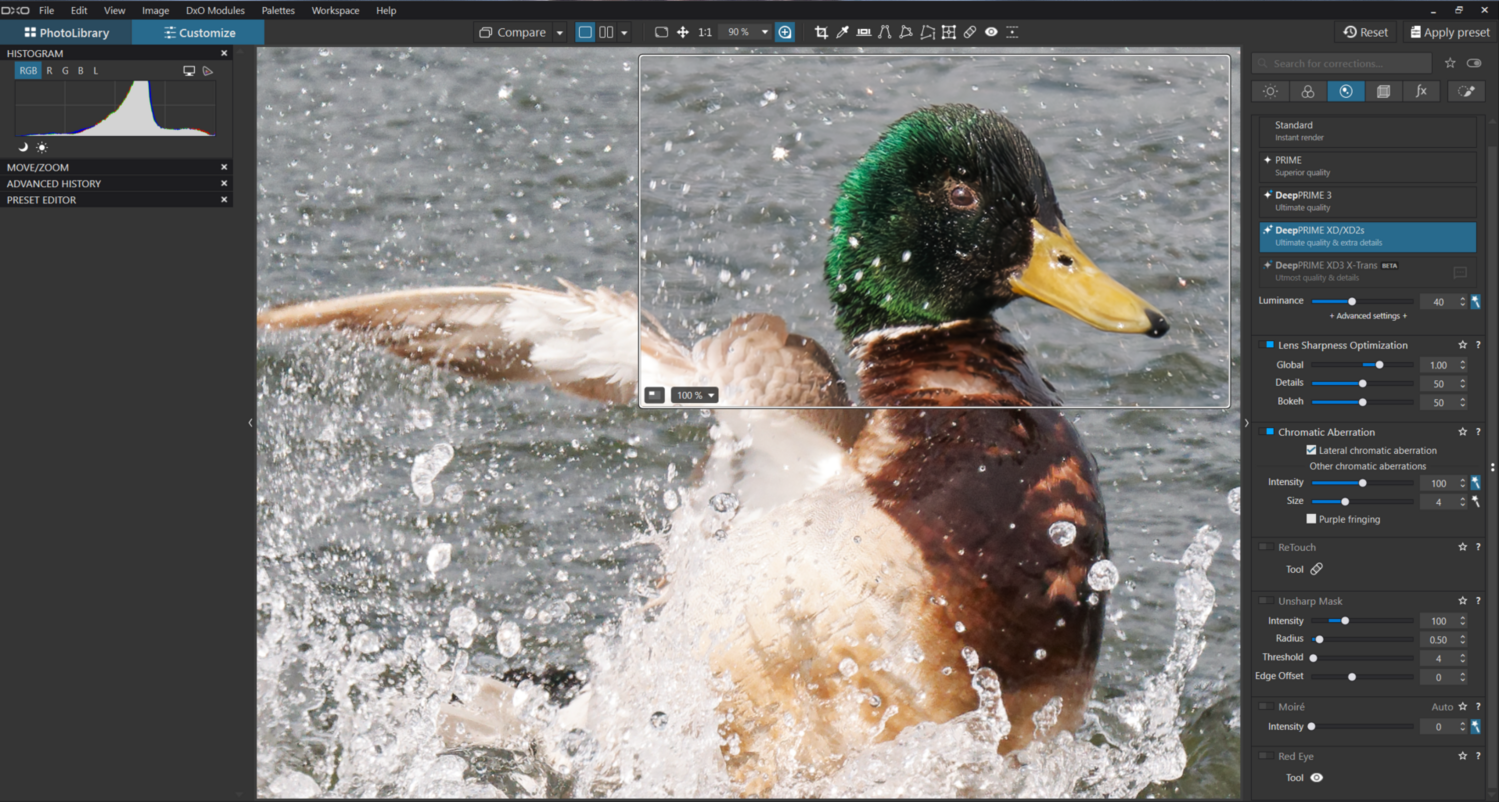Image resolution: width=1499 pixels, height=802 pixels.
Task: Toggle Chromatic Aberration correction on/off
Action: click(x=1267, y=432)
